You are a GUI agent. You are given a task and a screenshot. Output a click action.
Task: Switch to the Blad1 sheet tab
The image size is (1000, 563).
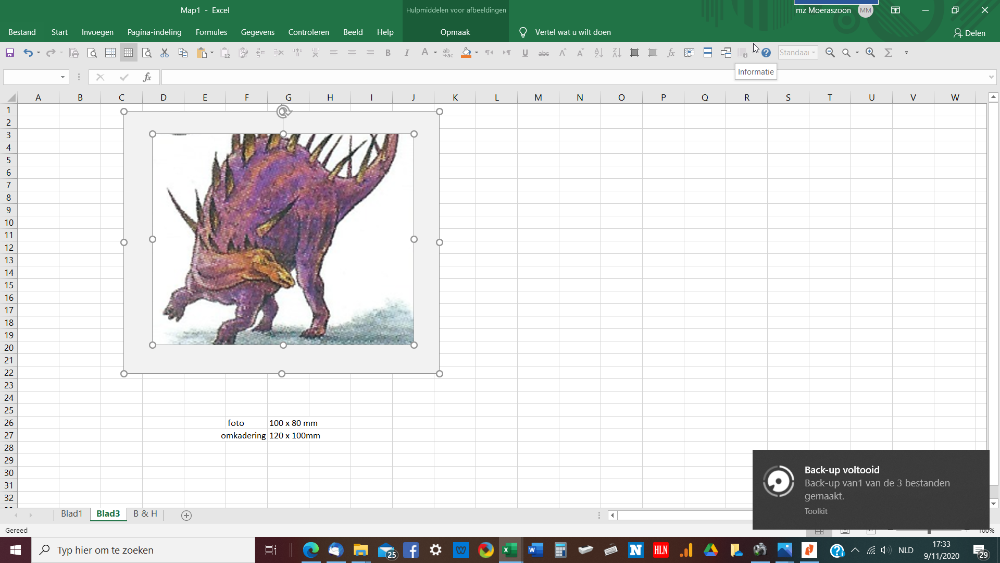[x=71, y=514]
